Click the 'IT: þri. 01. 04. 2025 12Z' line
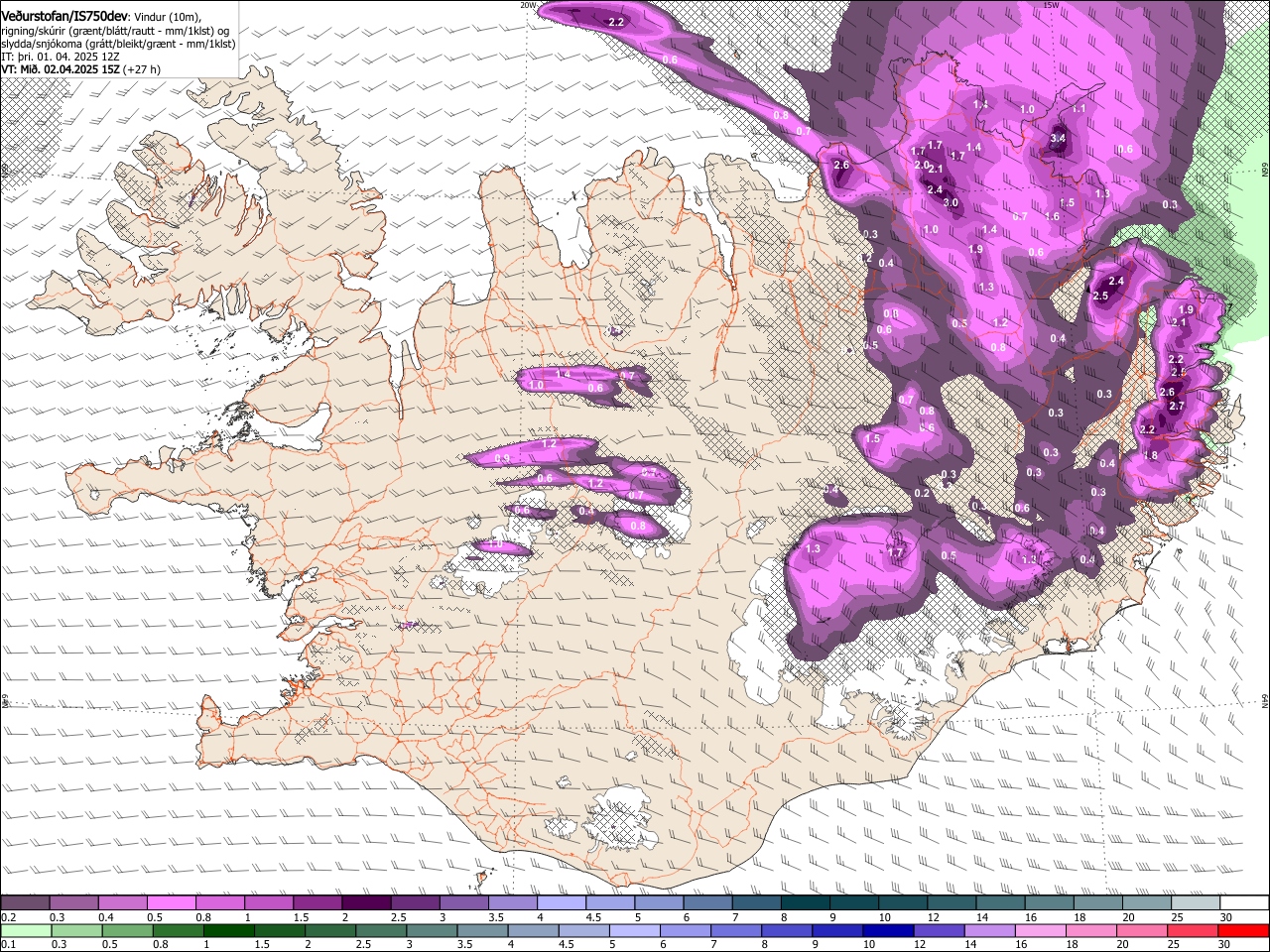The image size is (1270, 952). tap(59, 57)
